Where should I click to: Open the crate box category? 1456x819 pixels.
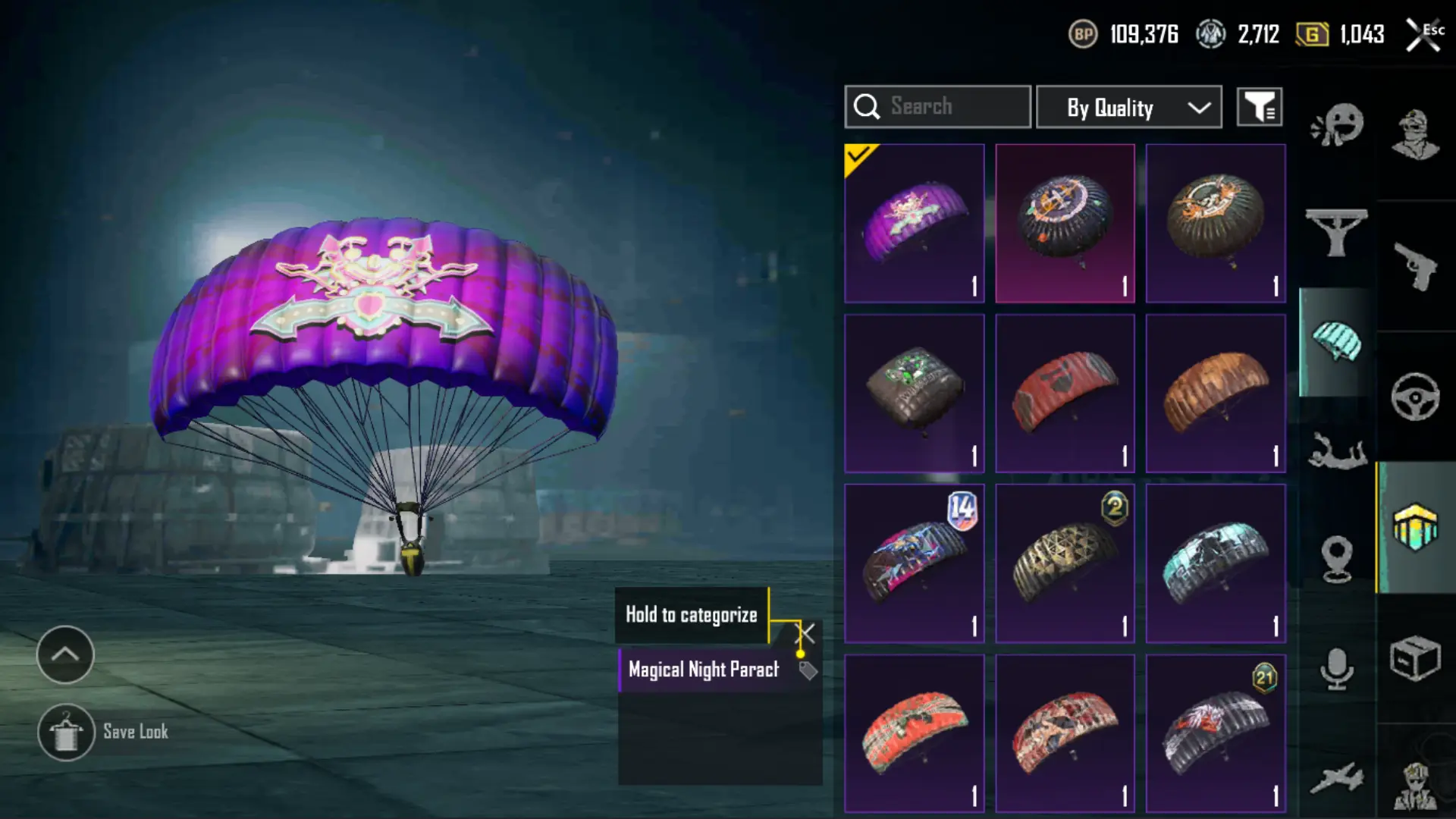[x=1415, y=658]
